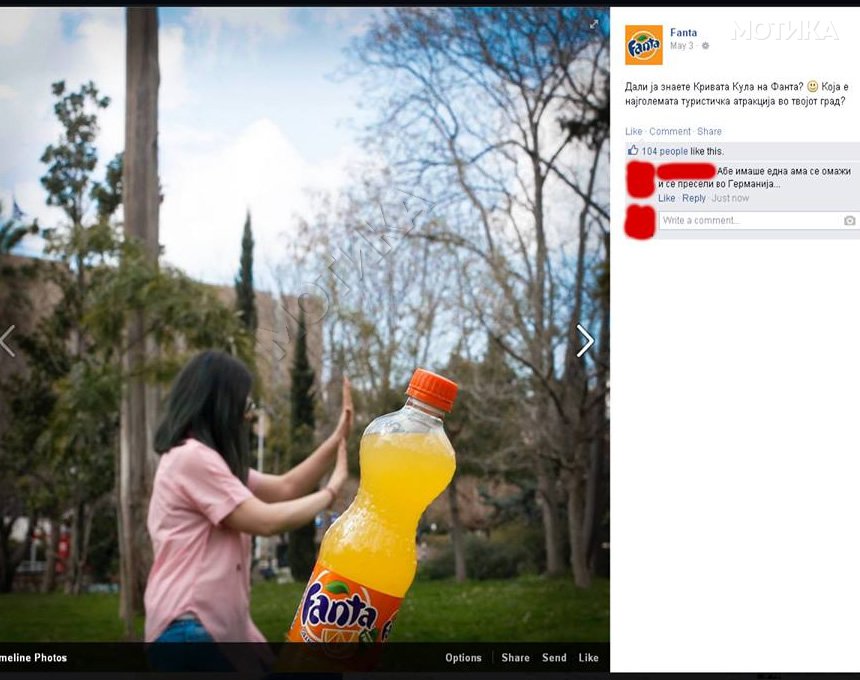Viewport: 860px width, 680px height.
Task: Open the photo Options menu
Action: [463, 658]
